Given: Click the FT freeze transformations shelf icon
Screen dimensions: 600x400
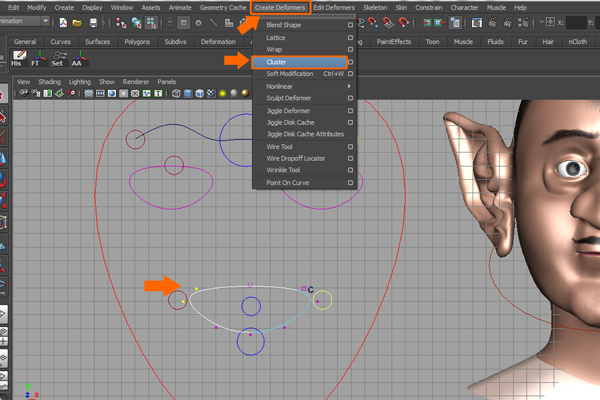Looking at the screenshot, I should coord(38,58).
